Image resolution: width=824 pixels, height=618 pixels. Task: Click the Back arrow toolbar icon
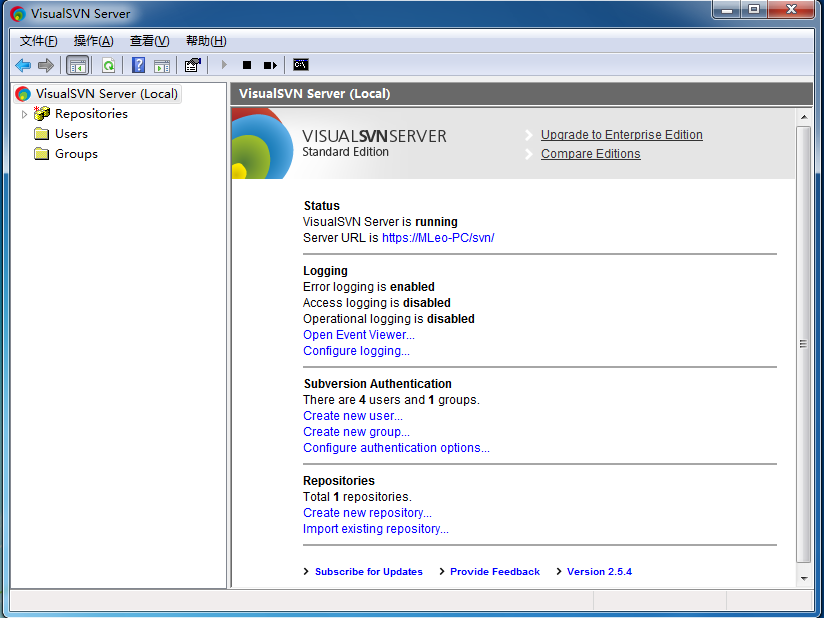point(23,65)
